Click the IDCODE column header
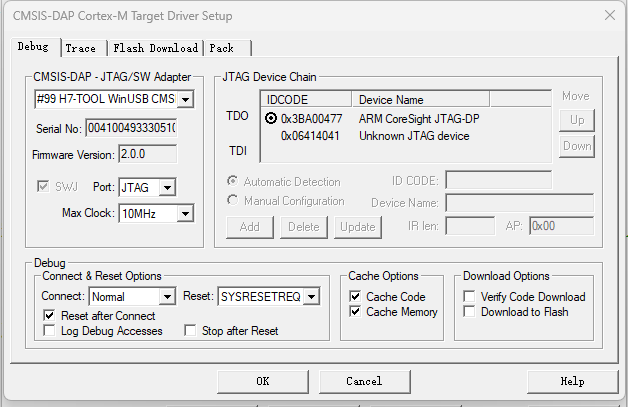 [306, 99]
